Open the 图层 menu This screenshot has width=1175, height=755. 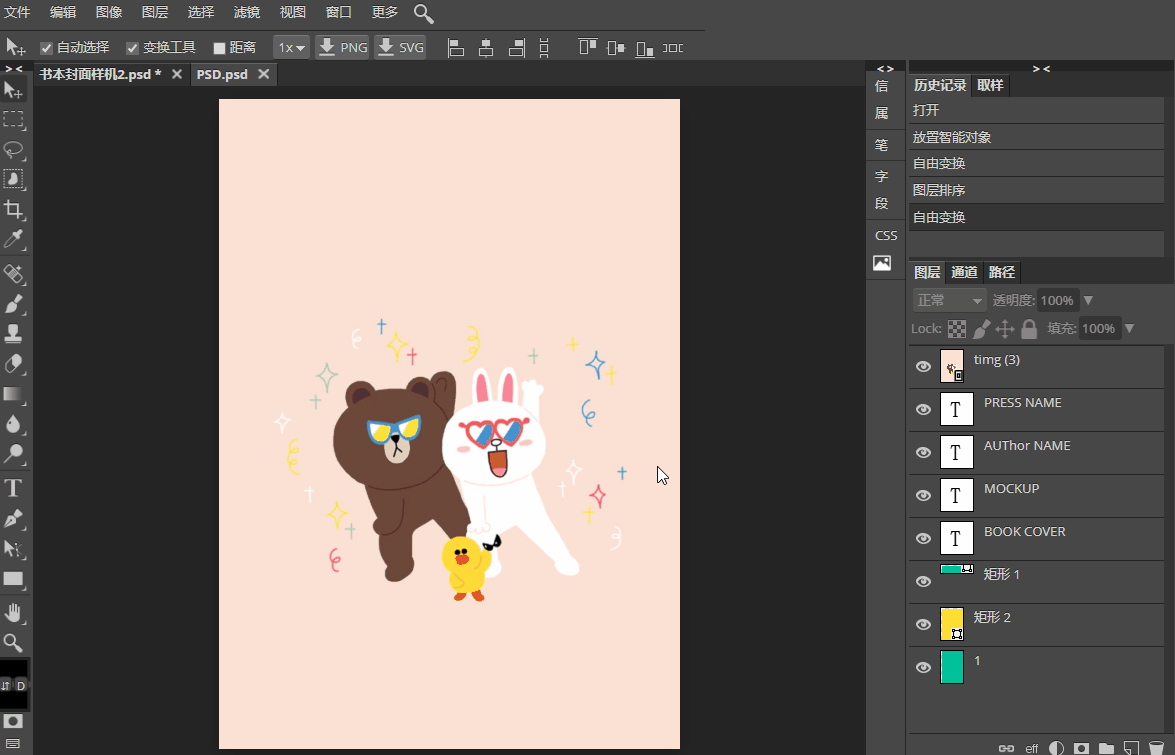click(x=154, y=13)
